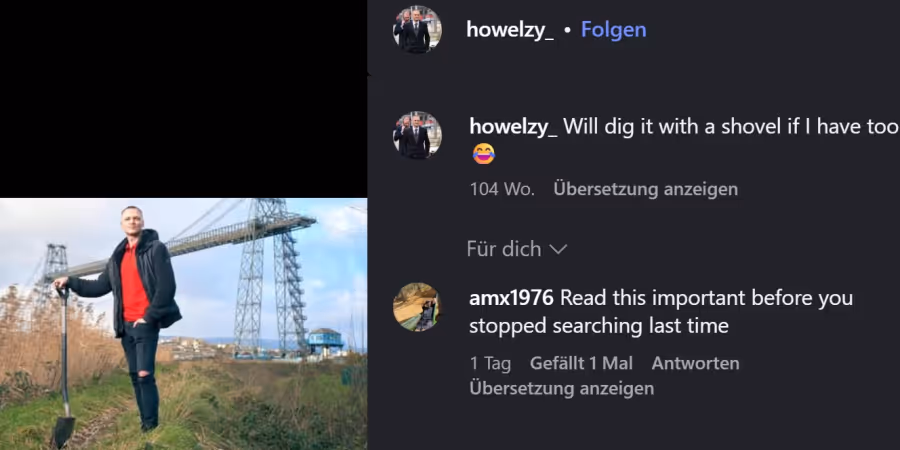The image size is (900, 450).
Task: Click the laughing emoji in the caption
Action: pyautogui.click(x=483, y=154)
